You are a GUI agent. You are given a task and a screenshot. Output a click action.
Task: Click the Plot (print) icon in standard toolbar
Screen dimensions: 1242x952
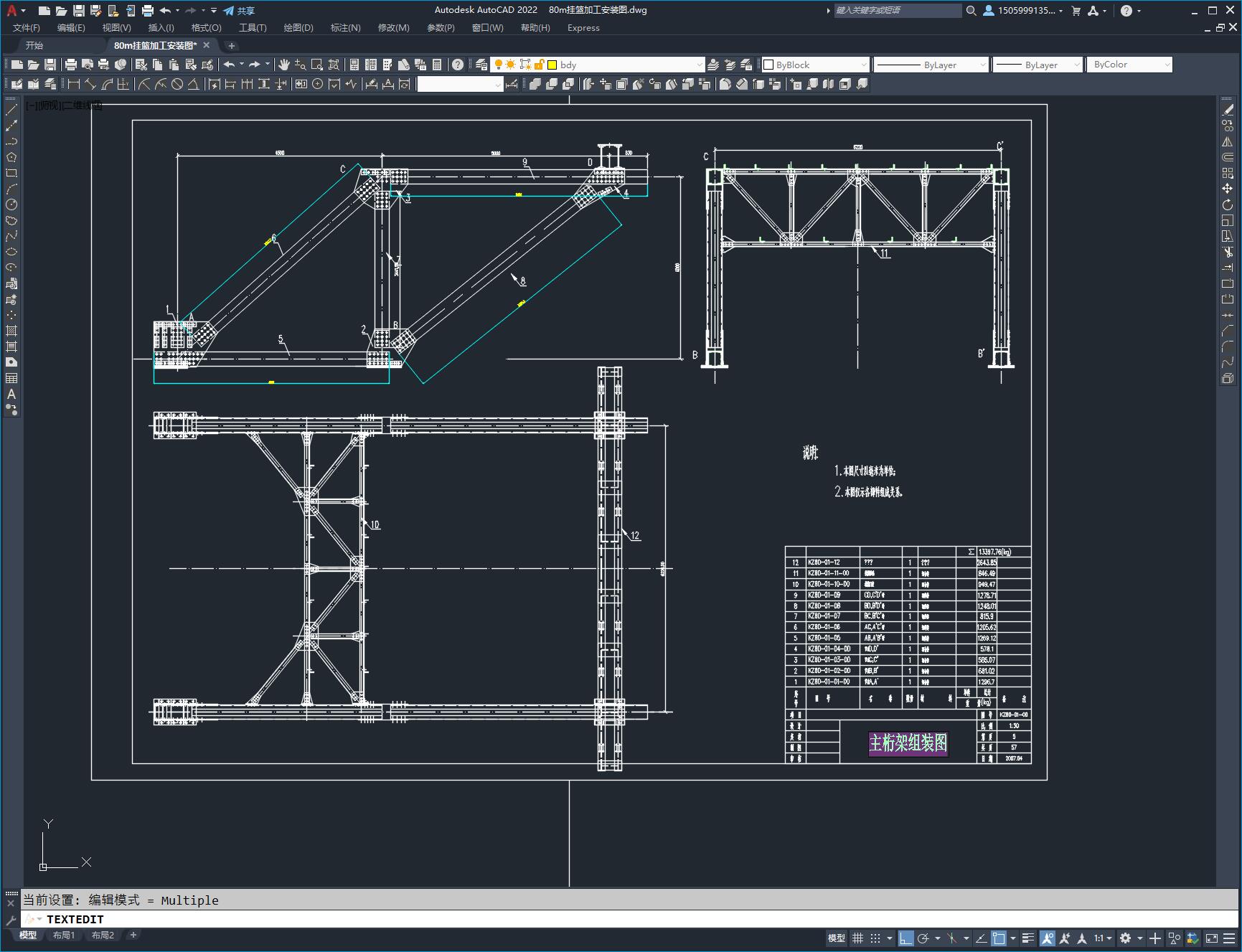71,65
